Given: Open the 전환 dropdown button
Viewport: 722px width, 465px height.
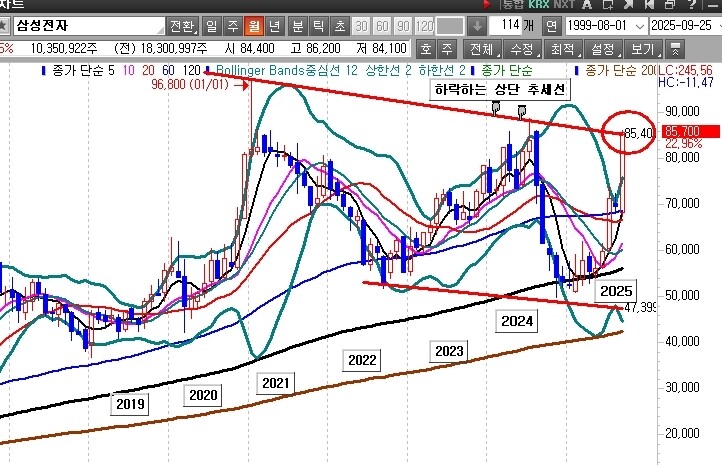Looking at the screenshot, I should click(x=183, y=26).
